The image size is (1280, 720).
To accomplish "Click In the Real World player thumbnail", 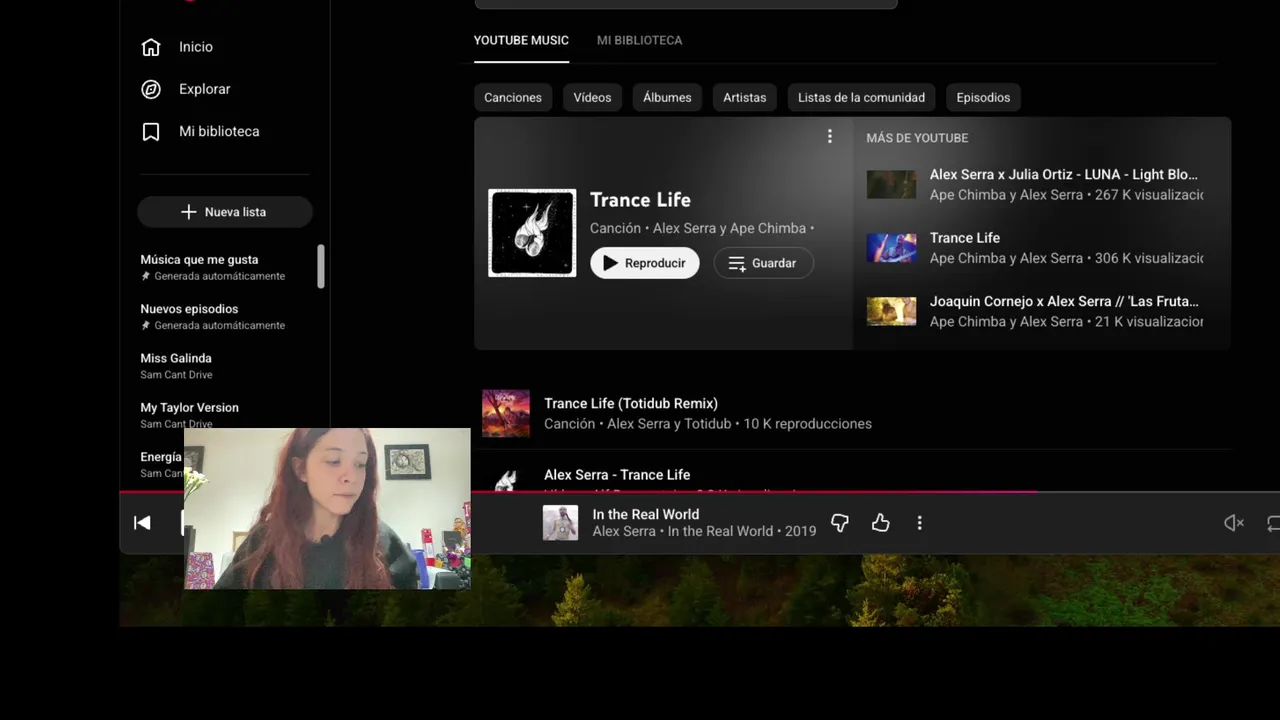I will (x=560, y=523).
